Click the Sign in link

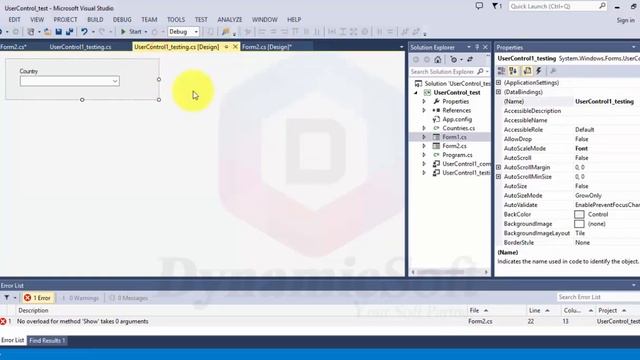625,20
